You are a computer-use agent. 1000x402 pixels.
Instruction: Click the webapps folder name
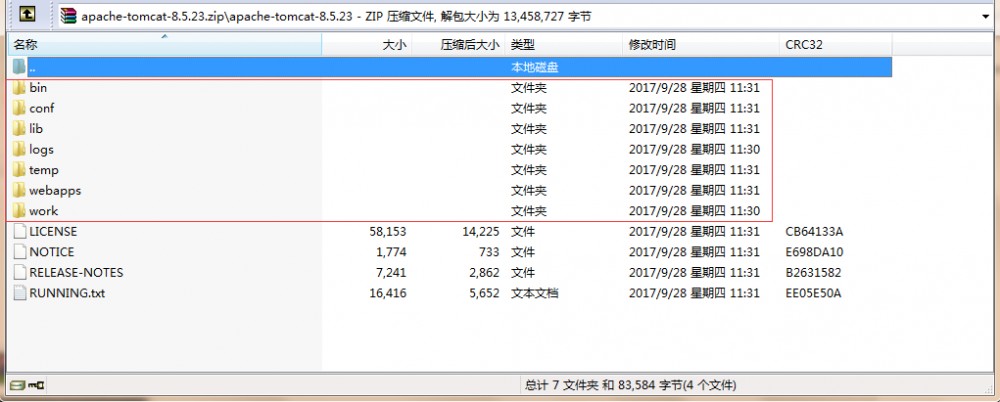coord(55,190)
